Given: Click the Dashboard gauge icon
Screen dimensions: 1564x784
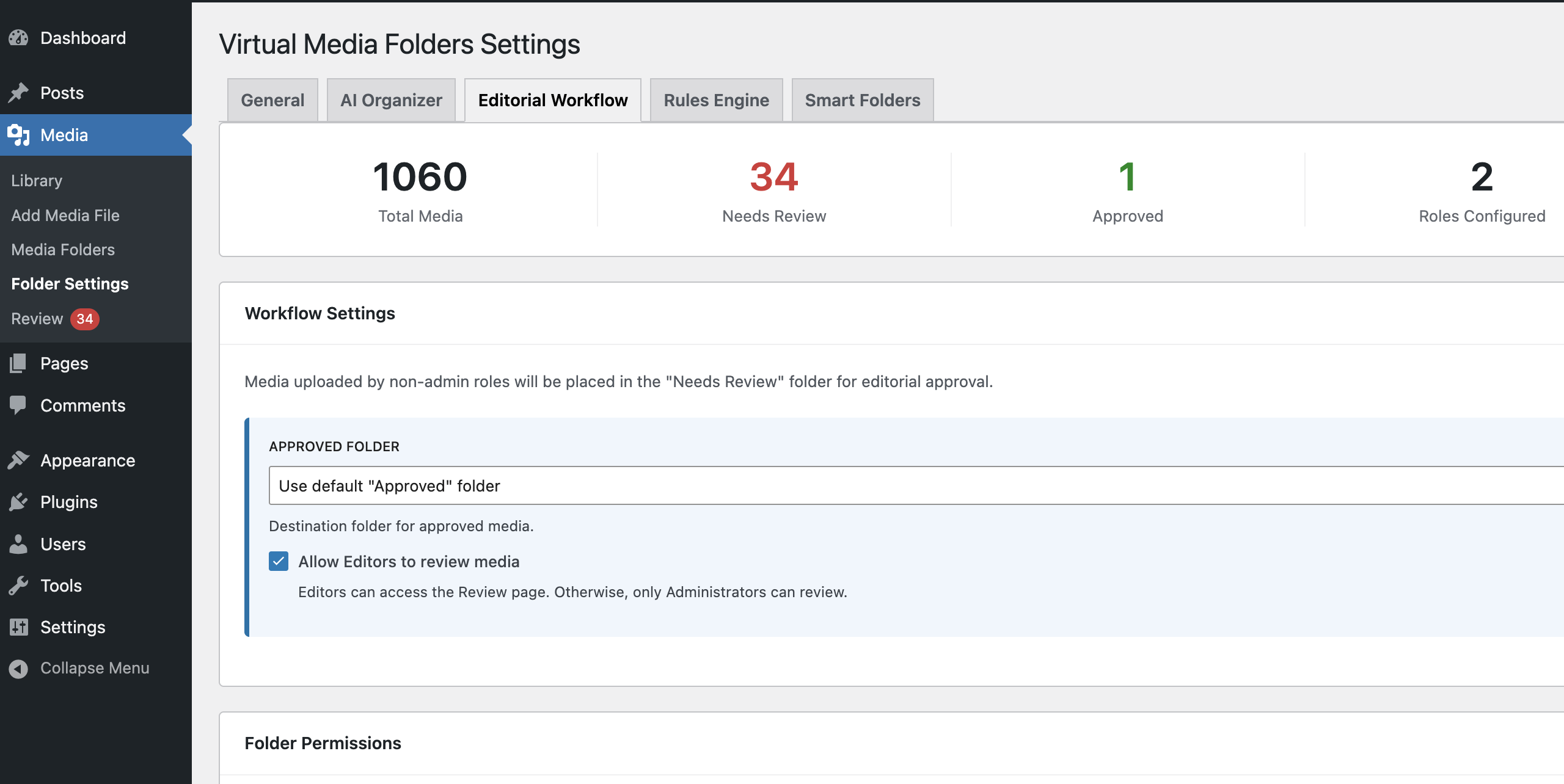Looking at the screenshot, I should point(18,38).
